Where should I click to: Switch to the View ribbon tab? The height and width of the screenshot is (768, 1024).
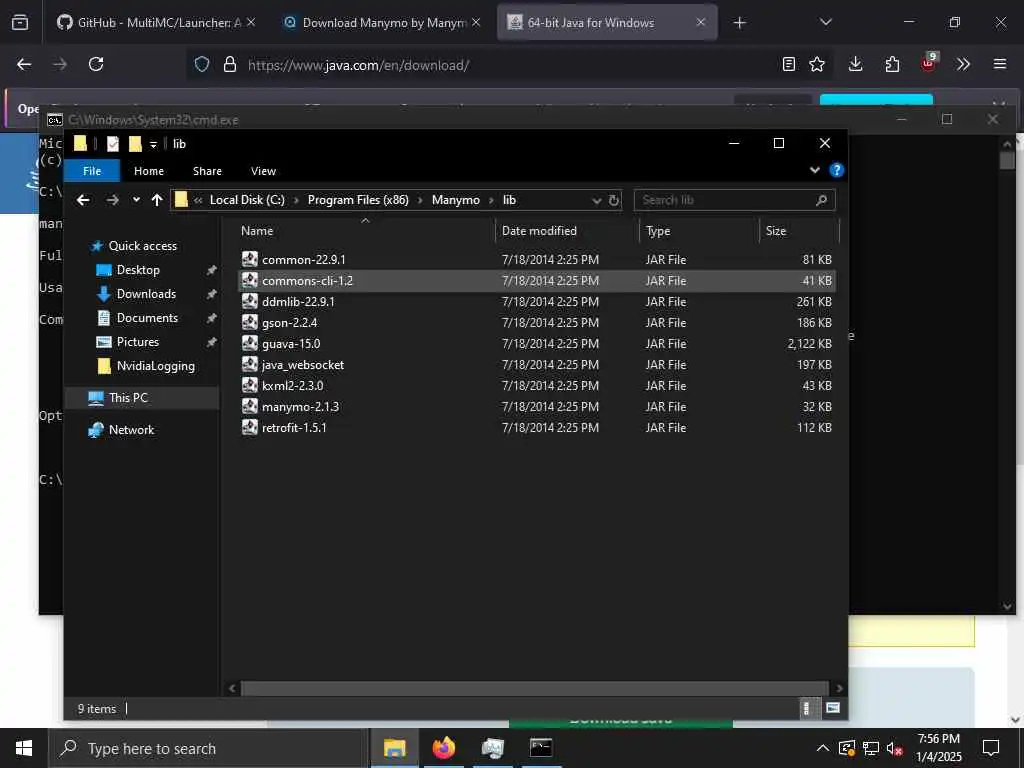coord(263,171)
